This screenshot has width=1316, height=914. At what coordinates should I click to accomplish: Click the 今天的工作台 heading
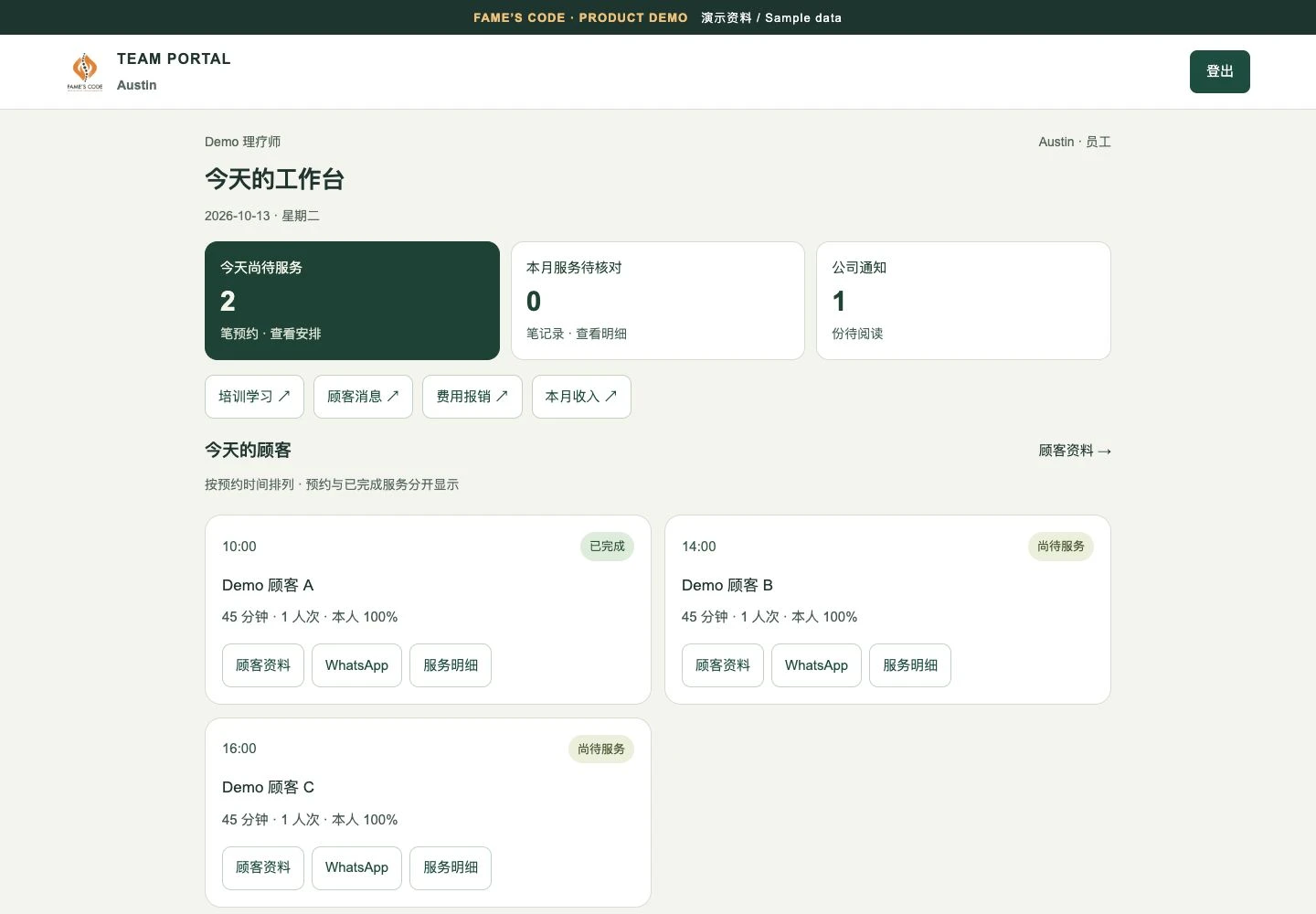[x=274, y=179]
